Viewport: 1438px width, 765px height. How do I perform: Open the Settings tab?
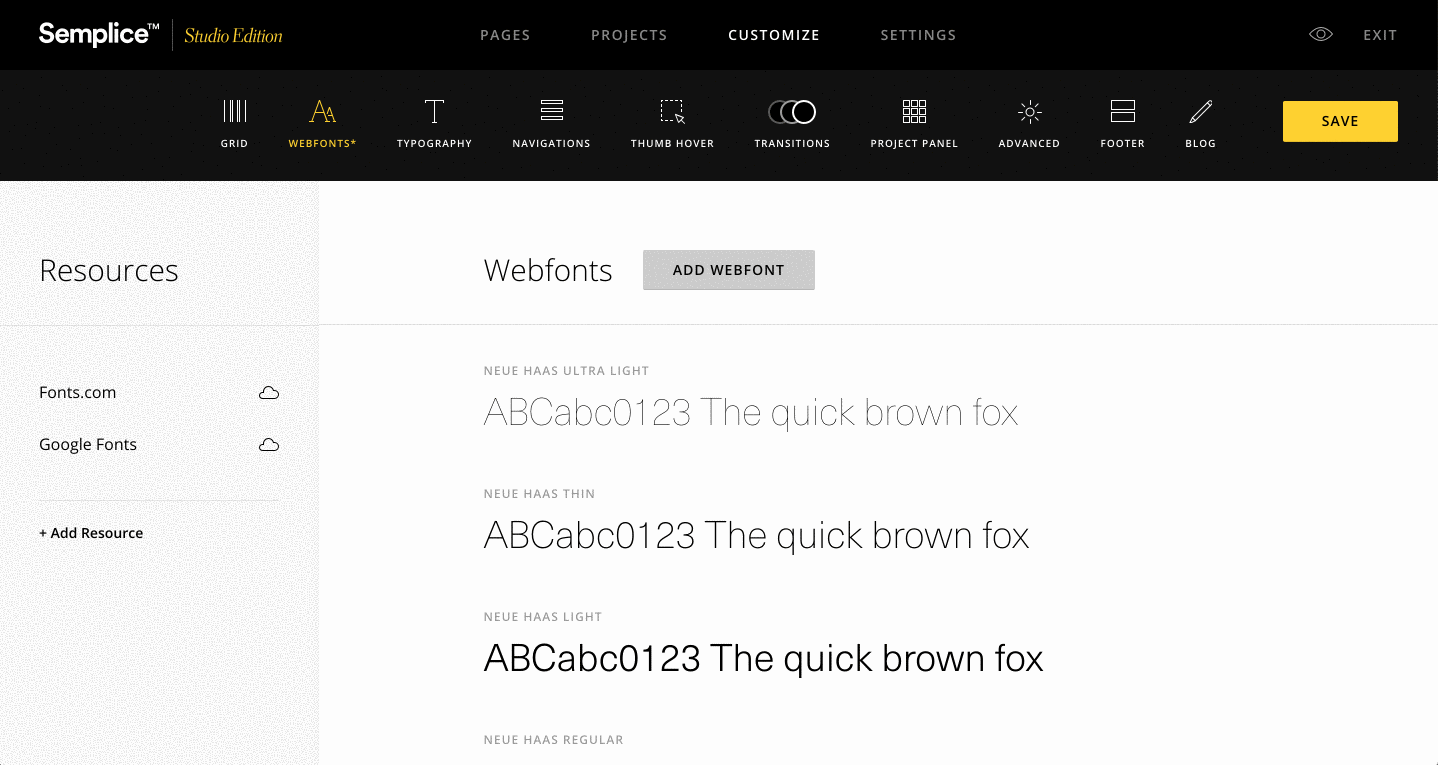[918, 35]
